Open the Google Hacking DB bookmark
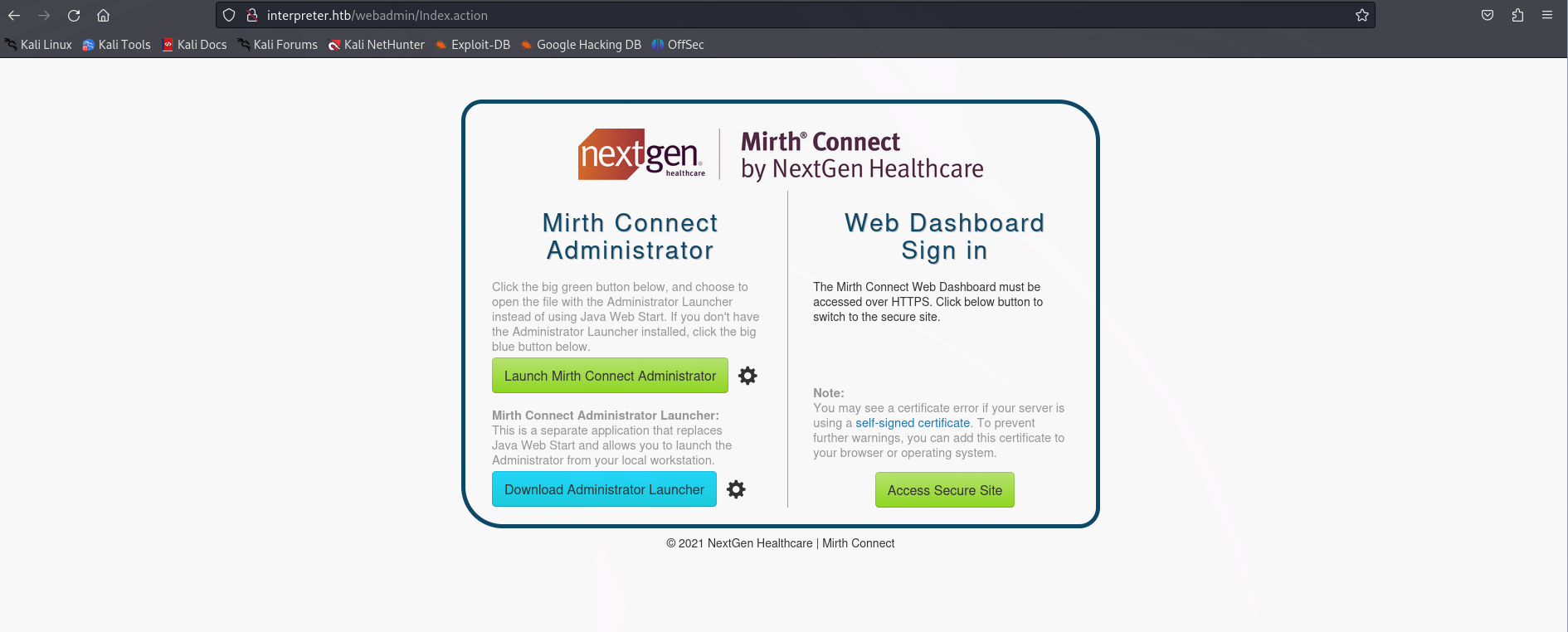 tap(581, 45)
